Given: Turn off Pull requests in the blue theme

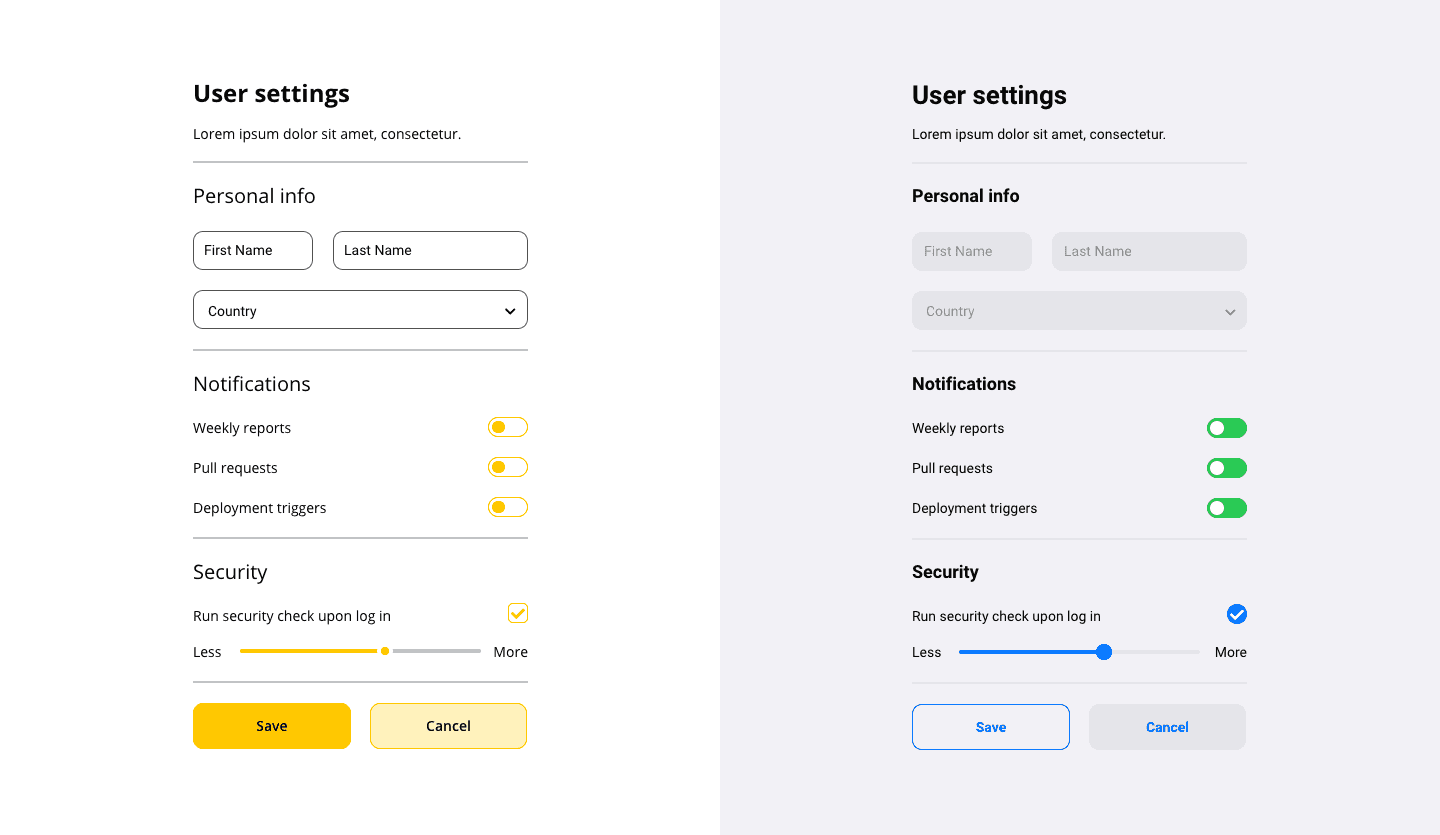Looking at the screenshot, I should click(1226, 467).
